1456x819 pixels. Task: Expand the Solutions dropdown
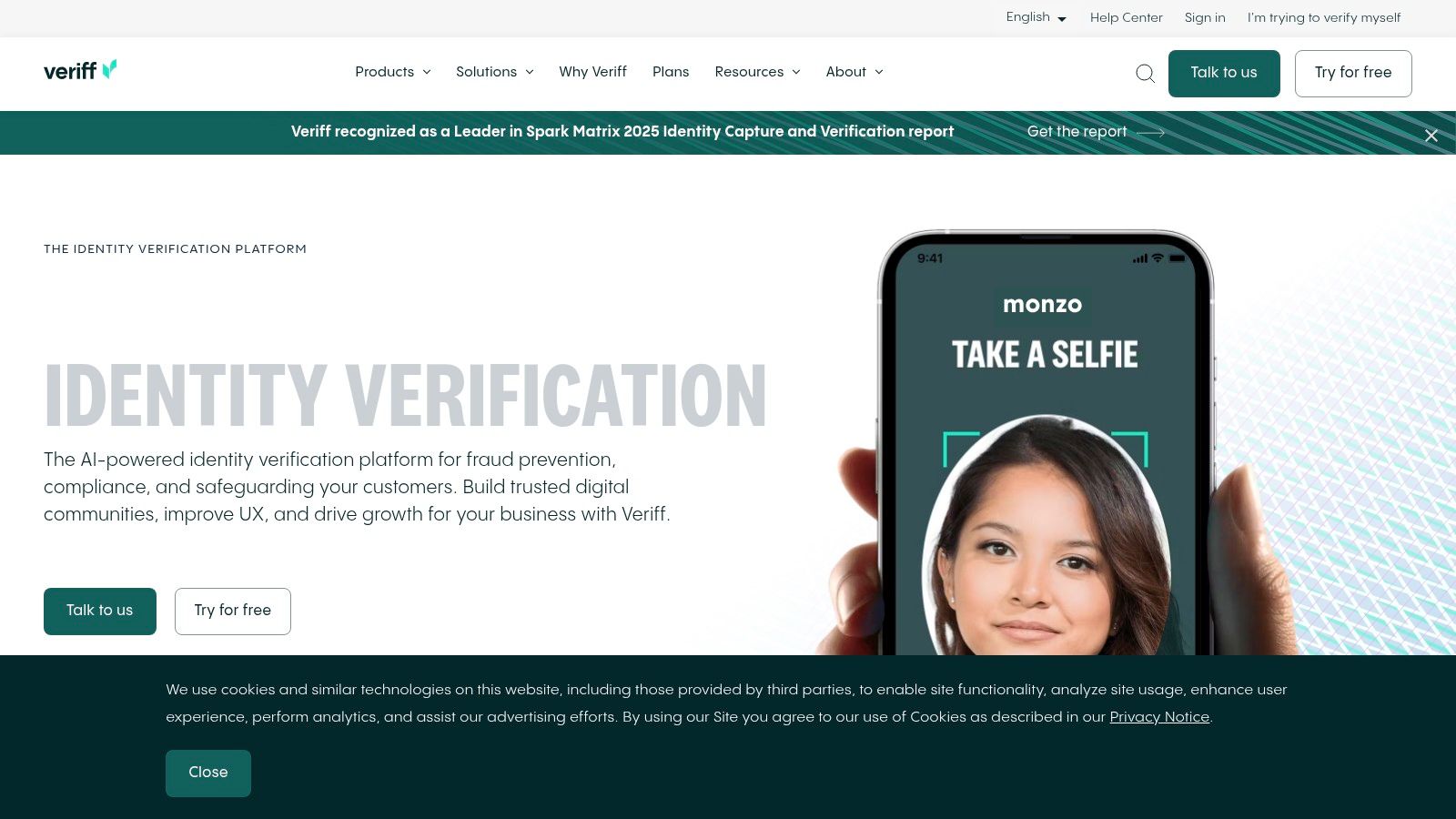point(494,72)
